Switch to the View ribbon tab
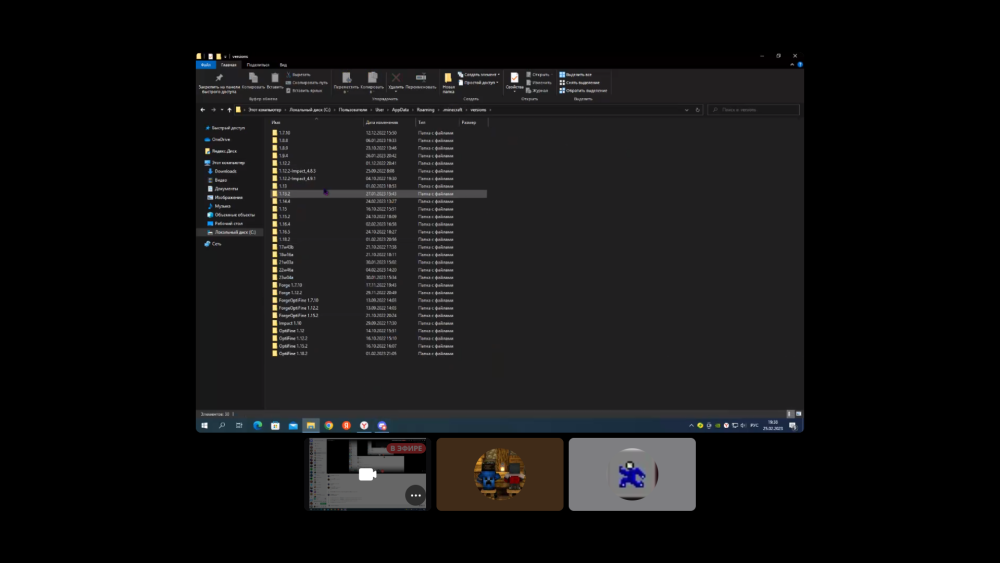The height and width of the screenshot is (563, 1000). 283,65
